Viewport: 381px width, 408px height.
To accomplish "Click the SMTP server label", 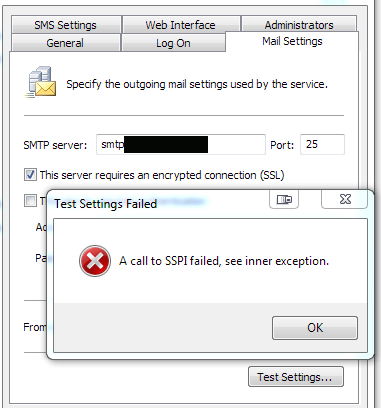I will pyautogui.click(x=55, y=145).
